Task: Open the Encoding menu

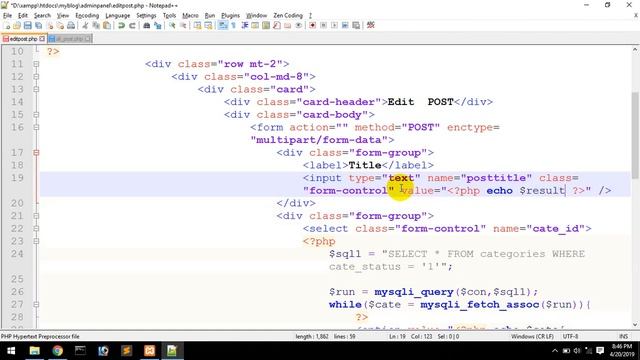Action: (x=87, y=16)
